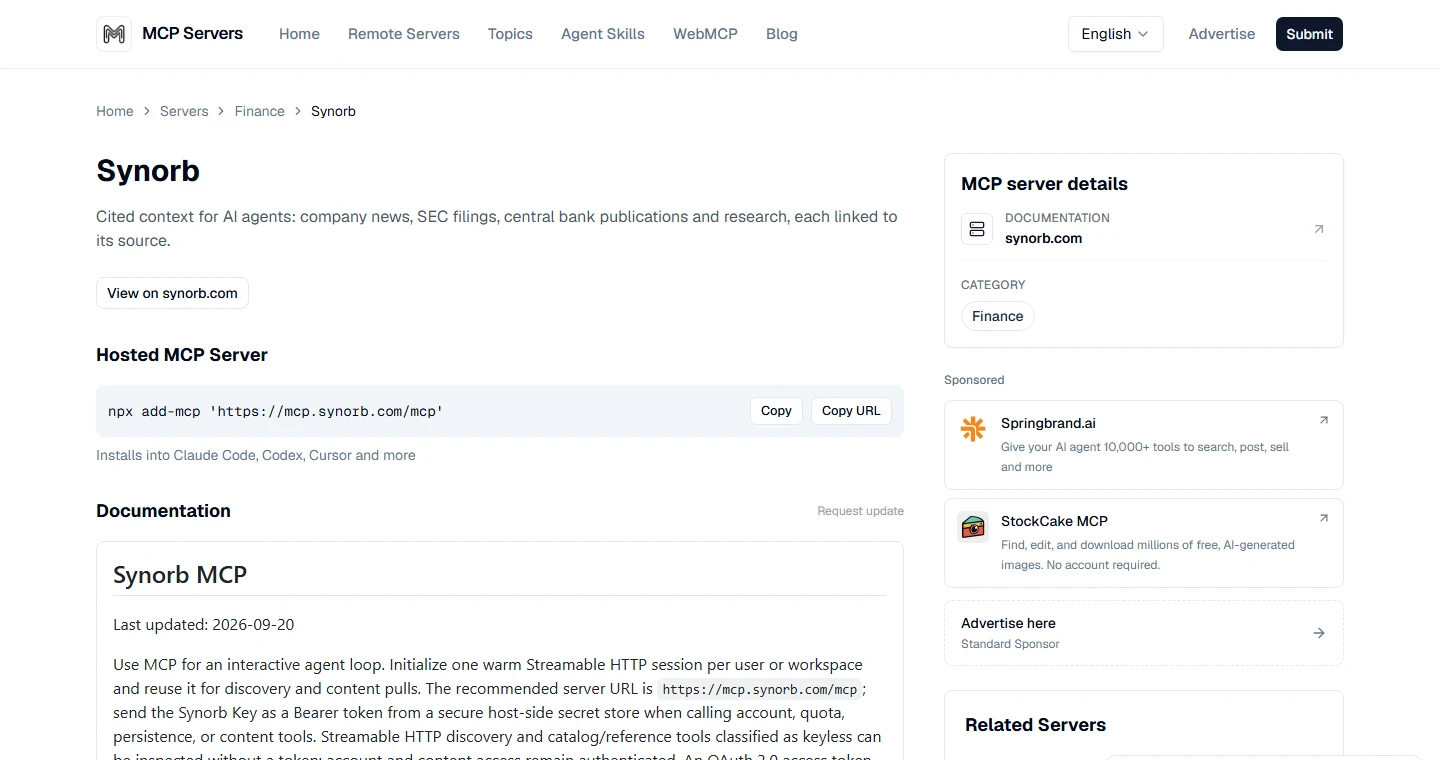Copy the npx add-mcp command
Screen dimensions: 1440x760
pyautogui.click(x=776, y=411)
